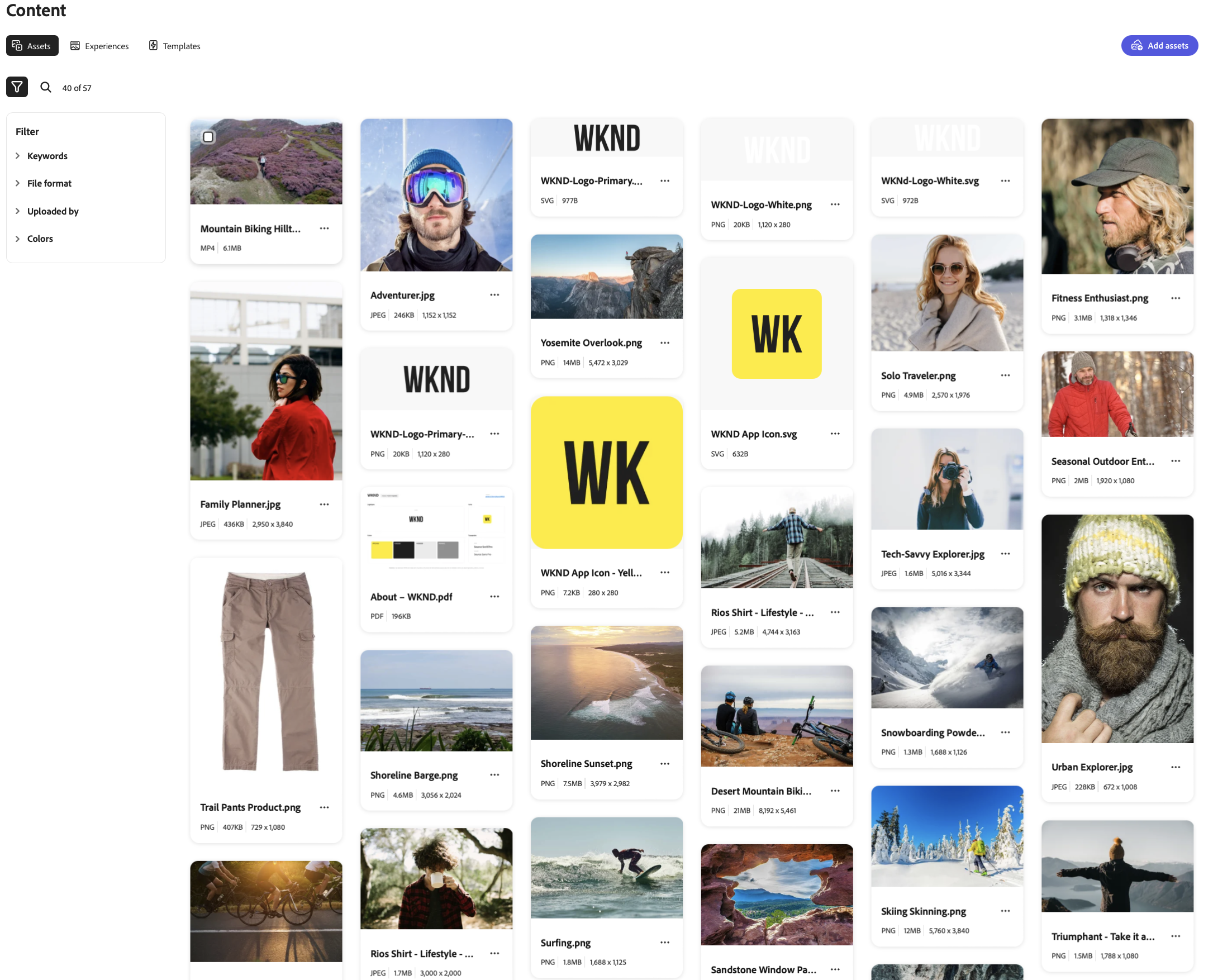Click the Add assets button

[x=1159, y=46]
